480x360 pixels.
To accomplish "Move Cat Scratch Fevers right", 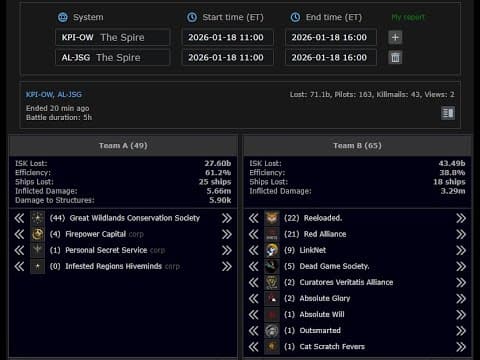I will click(x=461, y=347).
